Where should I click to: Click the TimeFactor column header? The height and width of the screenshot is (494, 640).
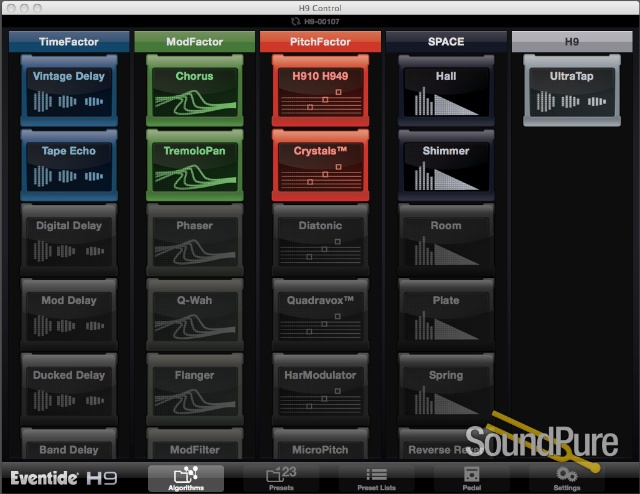click(68, 42)
